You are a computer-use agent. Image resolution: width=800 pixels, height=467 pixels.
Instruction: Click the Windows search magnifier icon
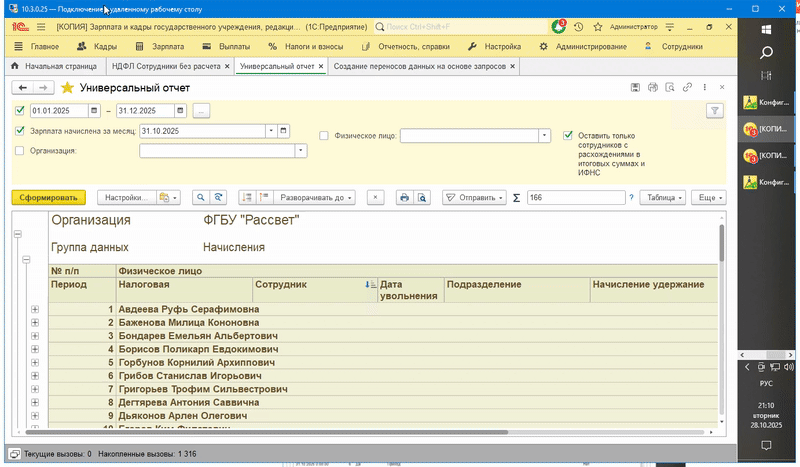click(x=766, y=53)
